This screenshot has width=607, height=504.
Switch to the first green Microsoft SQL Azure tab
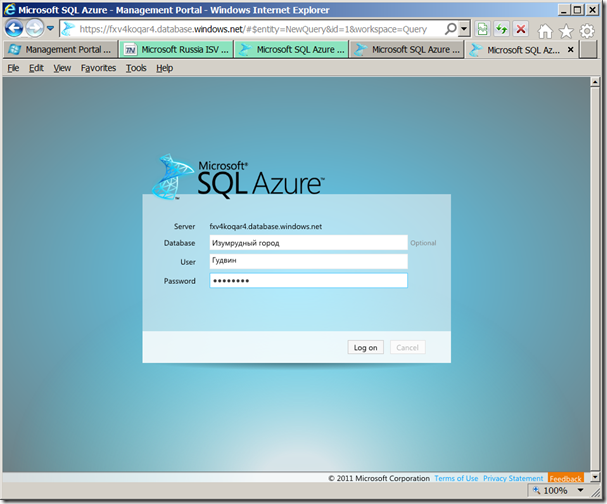click(291, 50)
